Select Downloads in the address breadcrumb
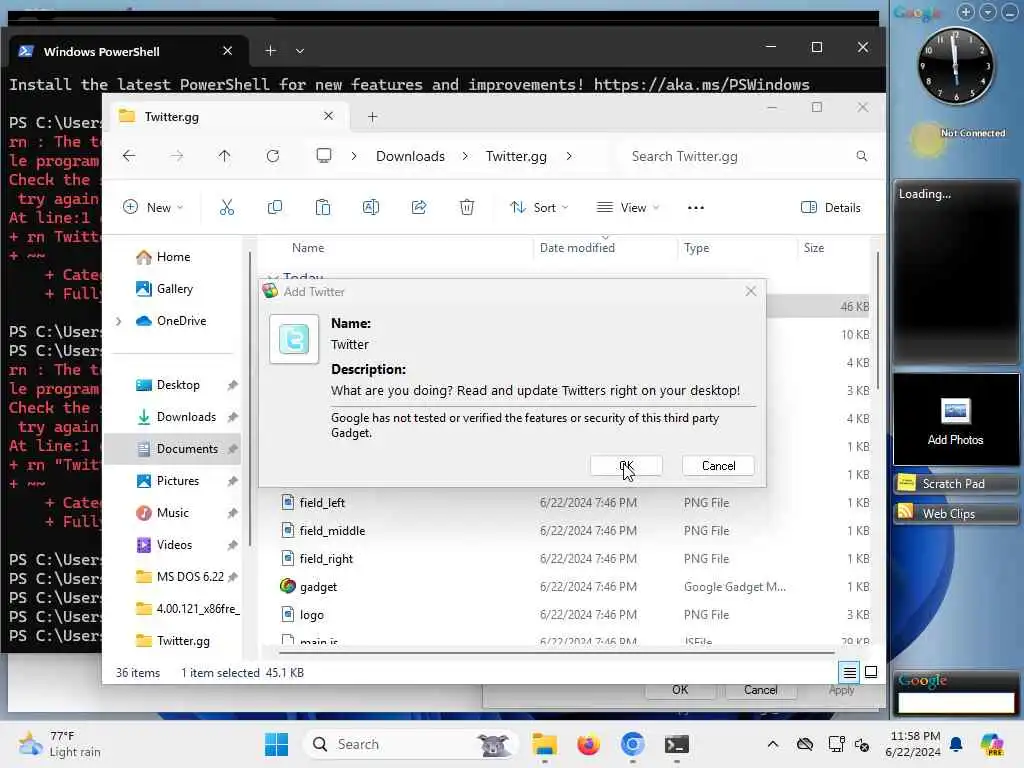Viewport: 1024px width, 768px height. click(410, 156)
